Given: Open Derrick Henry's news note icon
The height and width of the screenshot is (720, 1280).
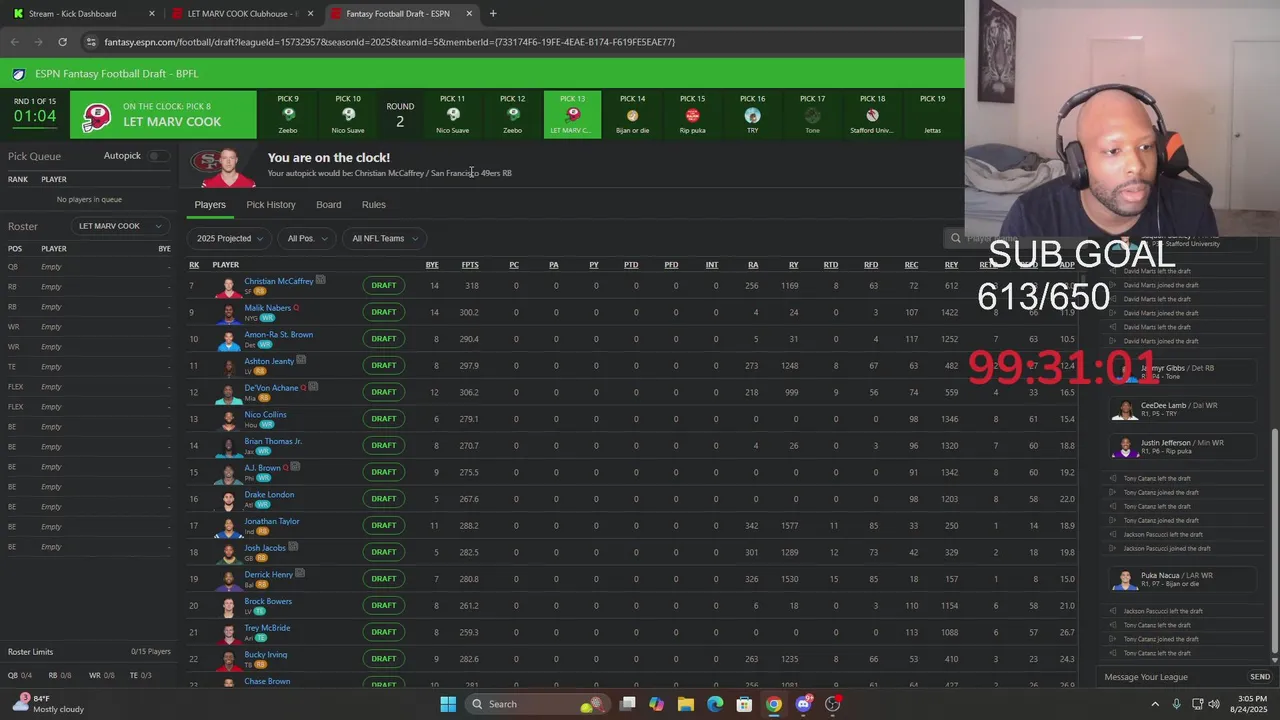Looking at the screenshot, I should pyautogui.click(x=300, y=574).
